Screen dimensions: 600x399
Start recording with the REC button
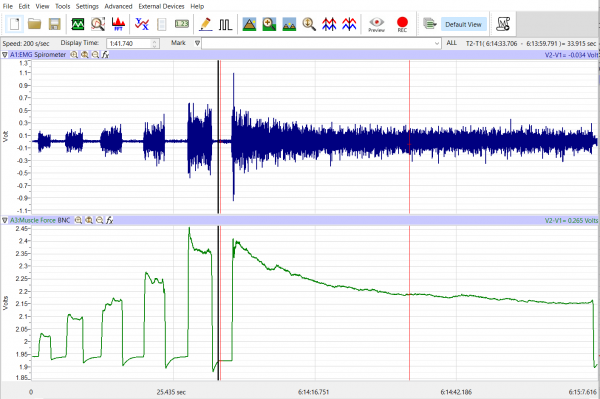pos(402,24)
